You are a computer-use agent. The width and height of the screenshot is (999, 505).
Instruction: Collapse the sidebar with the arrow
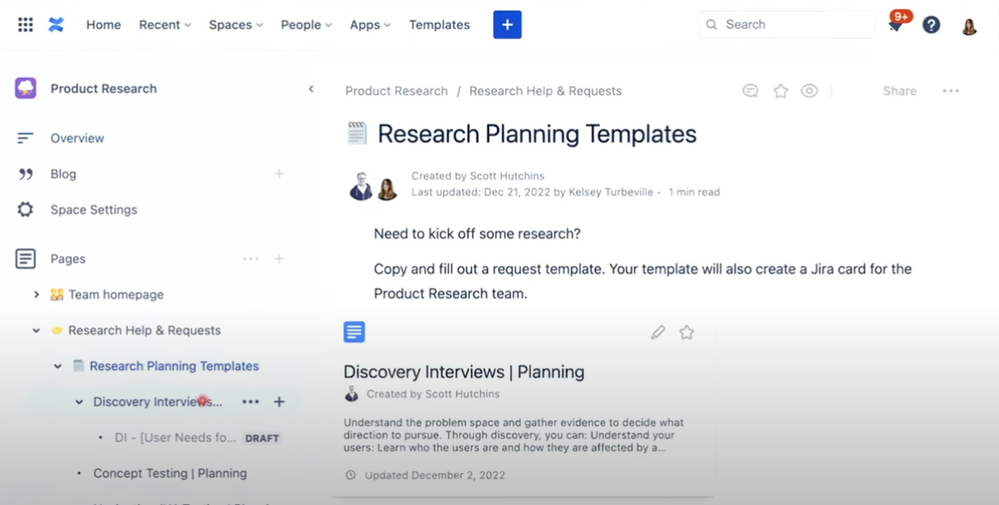(x=311, y=89)
